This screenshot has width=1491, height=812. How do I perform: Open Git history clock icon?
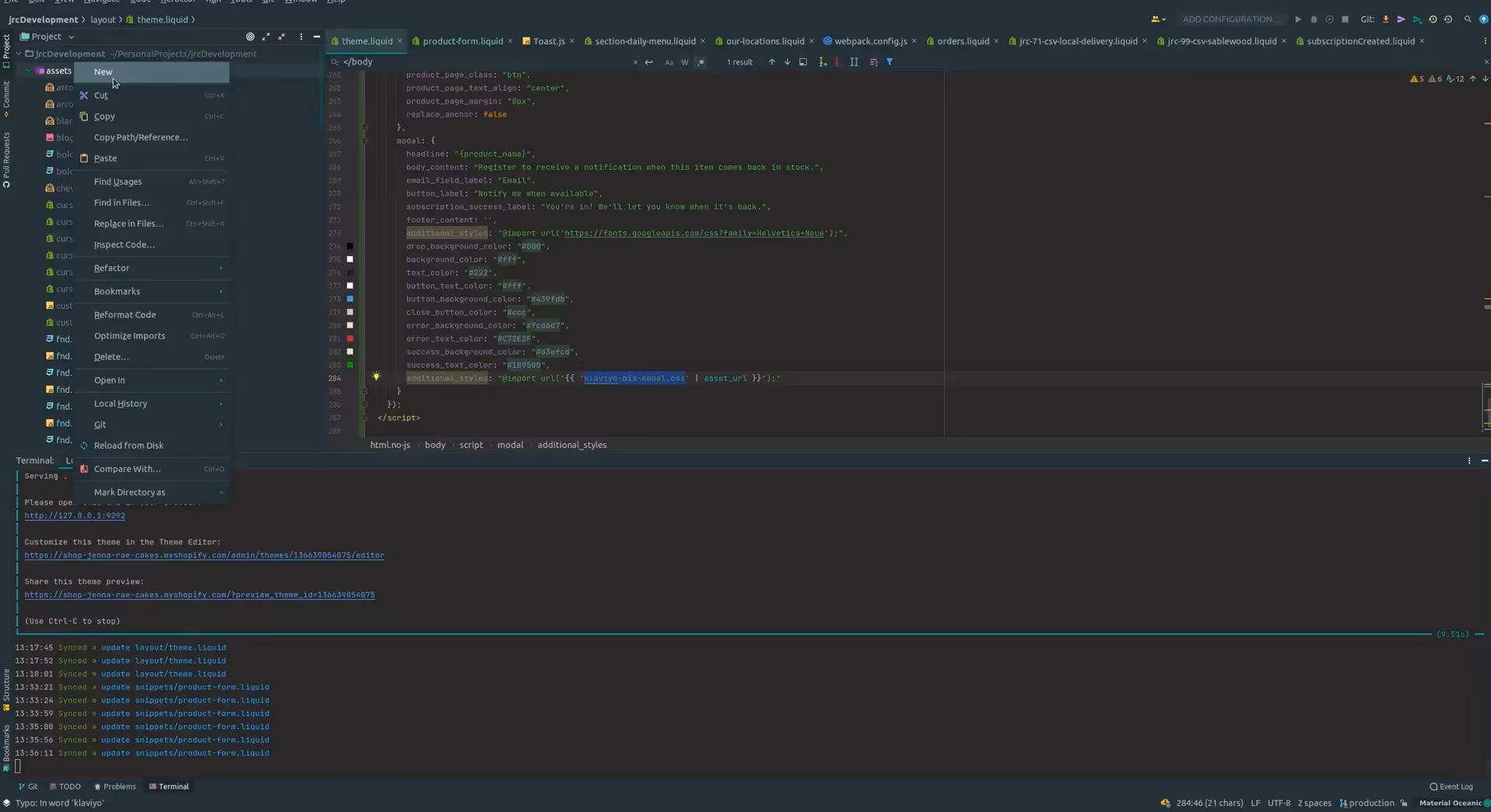point(1433,19)
